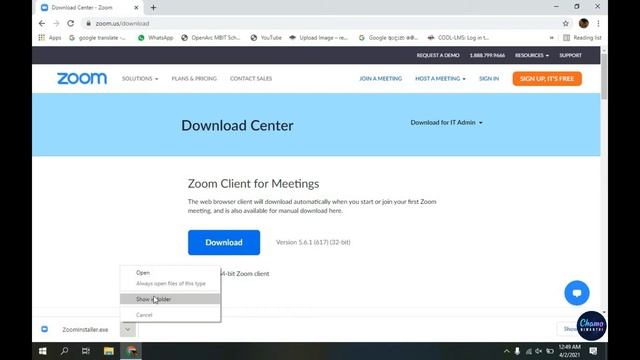Open the chat bubble help button
This screenshot has height=360, width=640.
pyautogui.click(x=577, y=293)
